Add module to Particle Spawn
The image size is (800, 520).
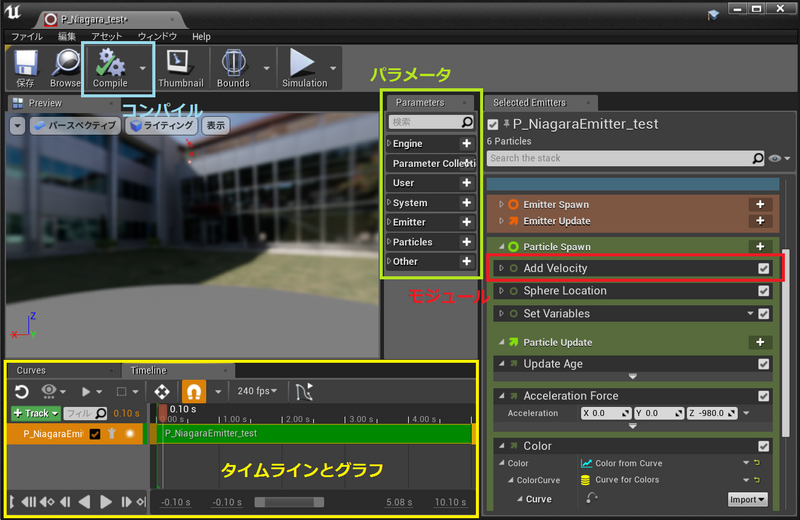[x=760, y=246]
